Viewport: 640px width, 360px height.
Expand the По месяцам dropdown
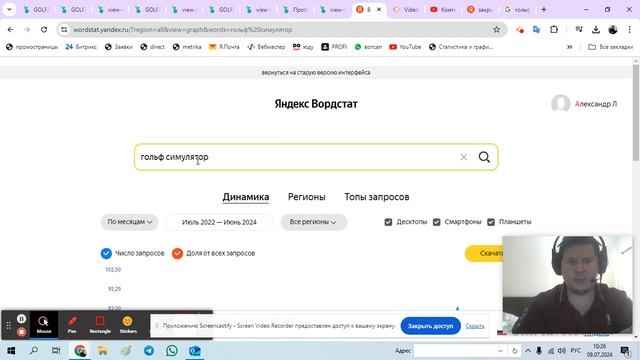tap(129, 222)
